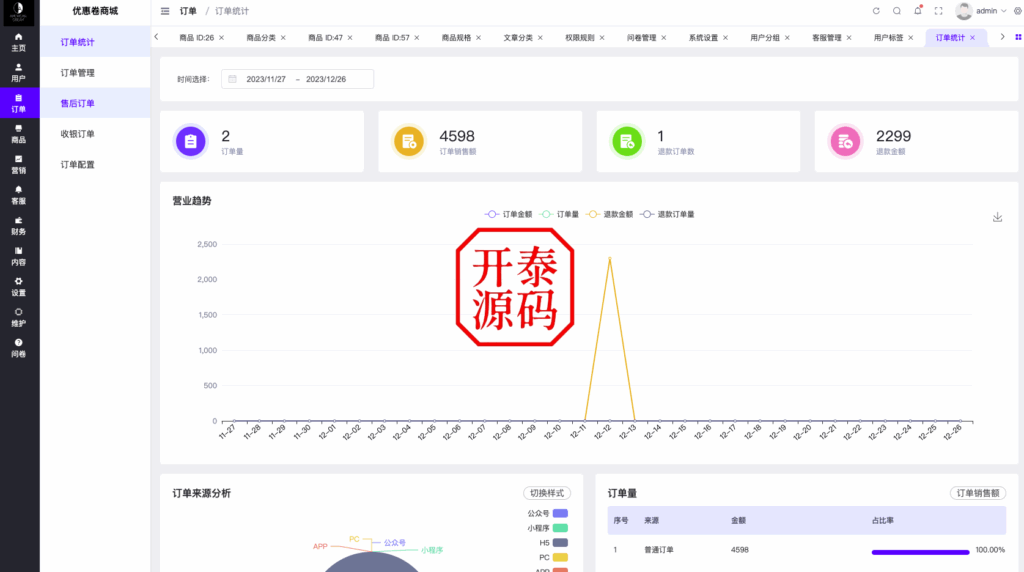Click the 订单 breadcrumb link

pos(188,11)
